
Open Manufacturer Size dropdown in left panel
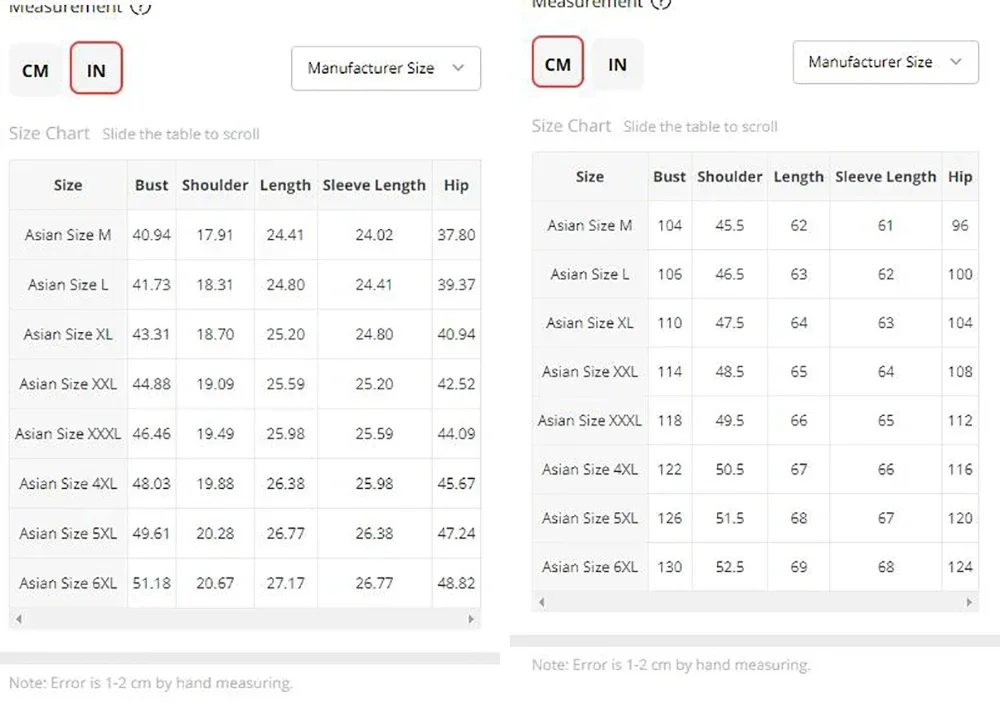pos(386,68)
